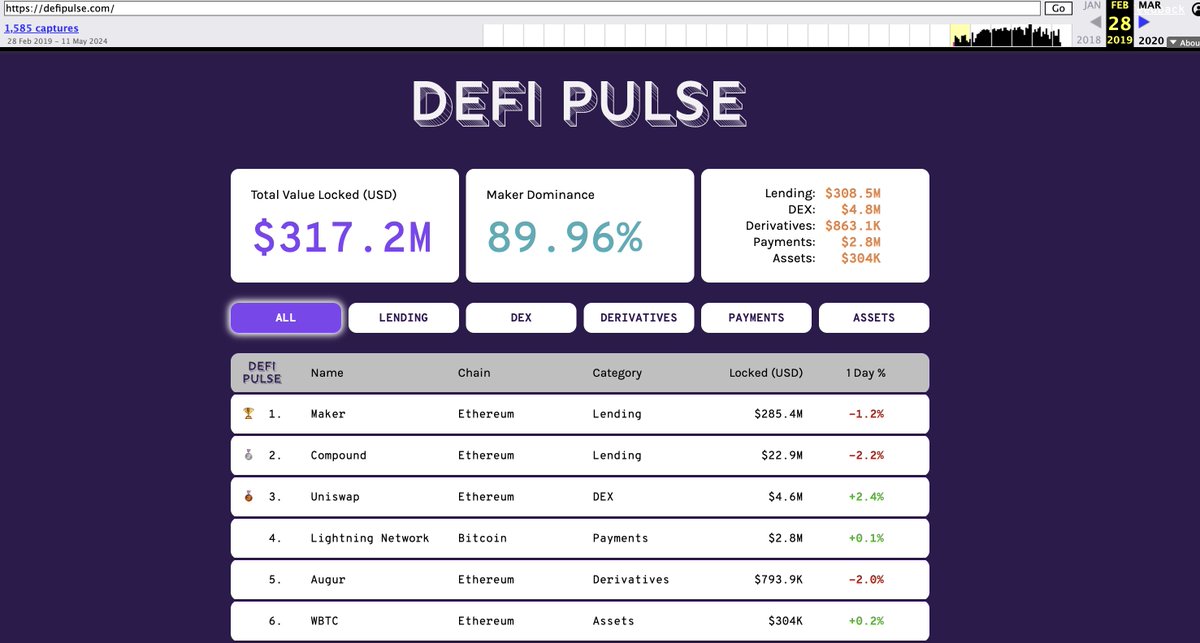Switch to the DEX tab
Image resolution: width=1200 pixels, height=643 pixels.
click(521, 318)
